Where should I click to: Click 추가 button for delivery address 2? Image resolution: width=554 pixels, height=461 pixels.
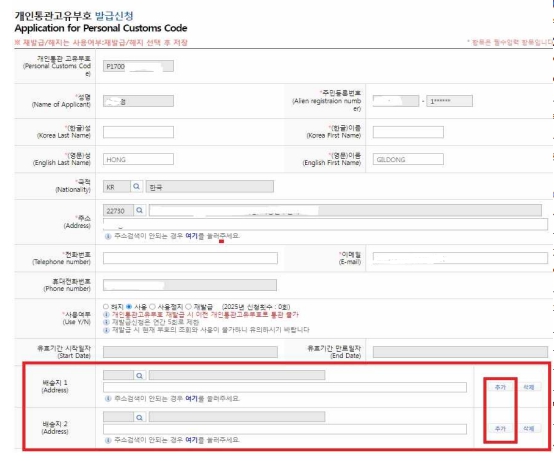pyautogui.click(x=500, y=429)
